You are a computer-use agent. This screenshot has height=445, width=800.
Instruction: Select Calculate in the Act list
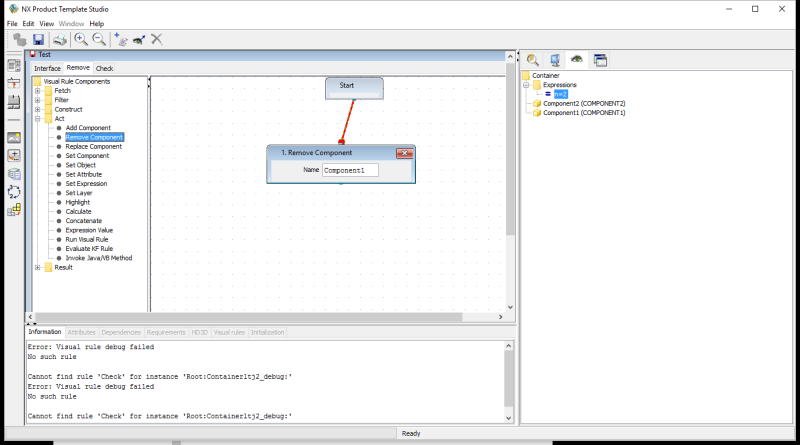tap(79, 211)
